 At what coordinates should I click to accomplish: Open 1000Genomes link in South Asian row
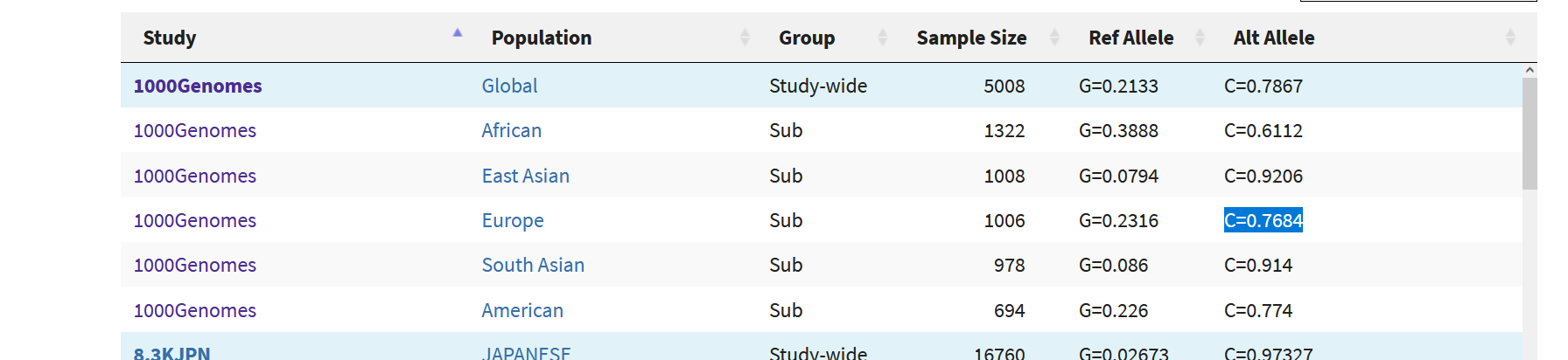click(x=194, y=265)
